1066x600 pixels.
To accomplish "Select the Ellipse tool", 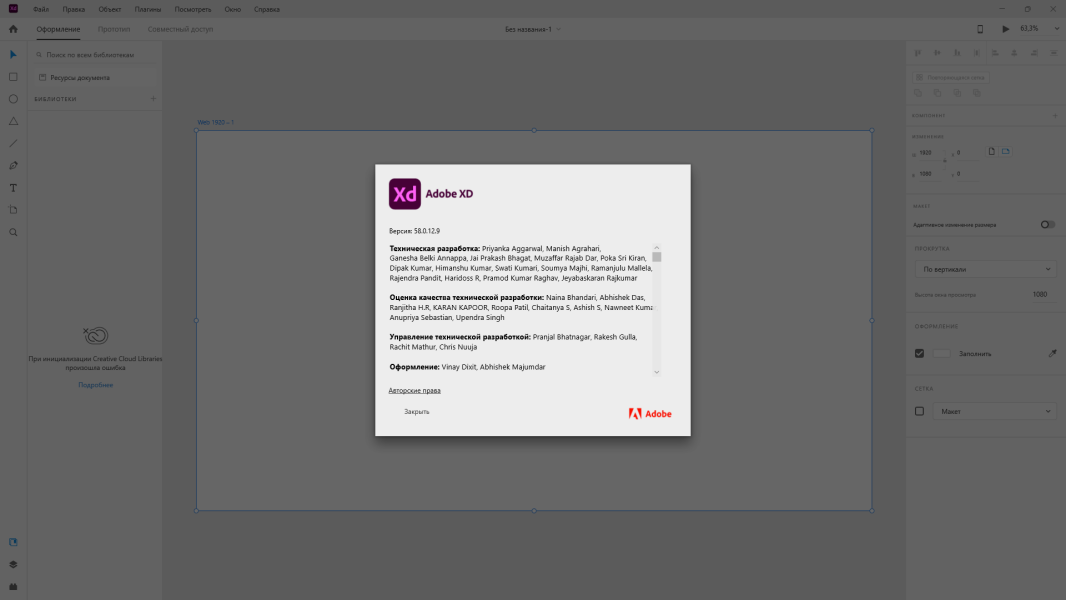I will click(x=13, y=99).
